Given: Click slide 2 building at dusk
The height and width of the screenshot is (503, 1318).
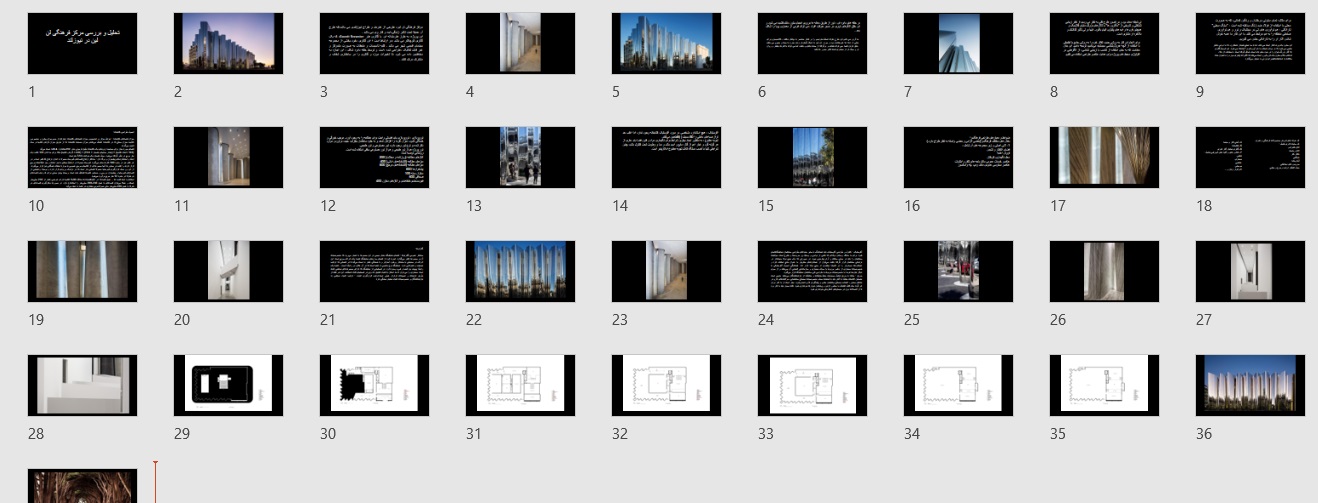Looking at the screenshot, I should (228, 43).
